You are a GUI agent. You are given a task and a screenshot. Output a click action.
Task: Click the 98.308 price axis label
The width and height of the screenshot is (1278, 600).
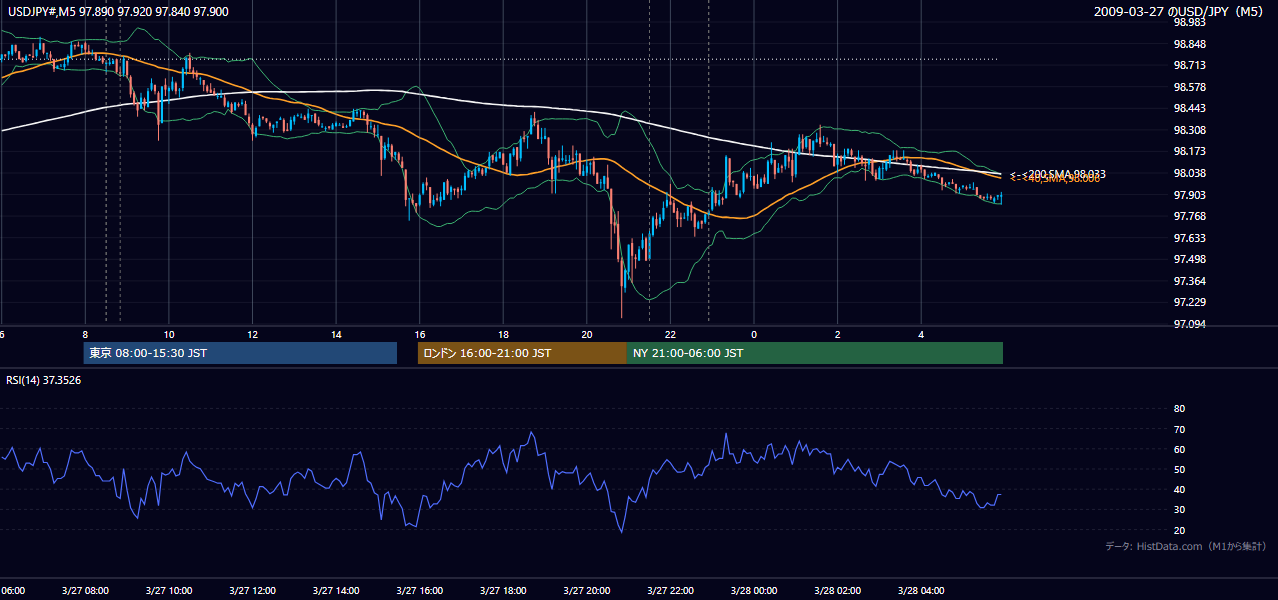click(1189, 130)
